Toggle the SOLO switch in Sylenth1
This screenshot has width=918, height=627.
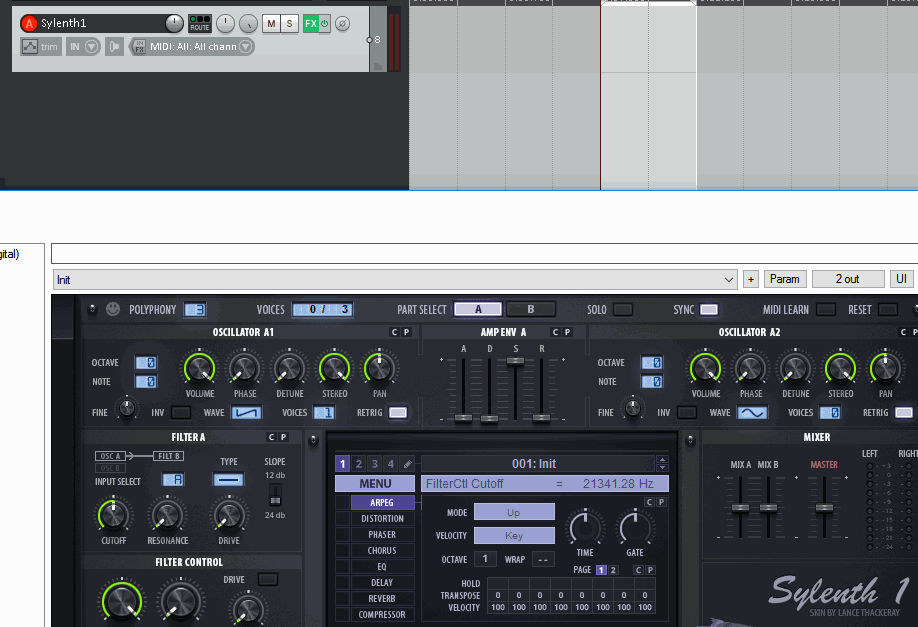click(x=623, y=309)
